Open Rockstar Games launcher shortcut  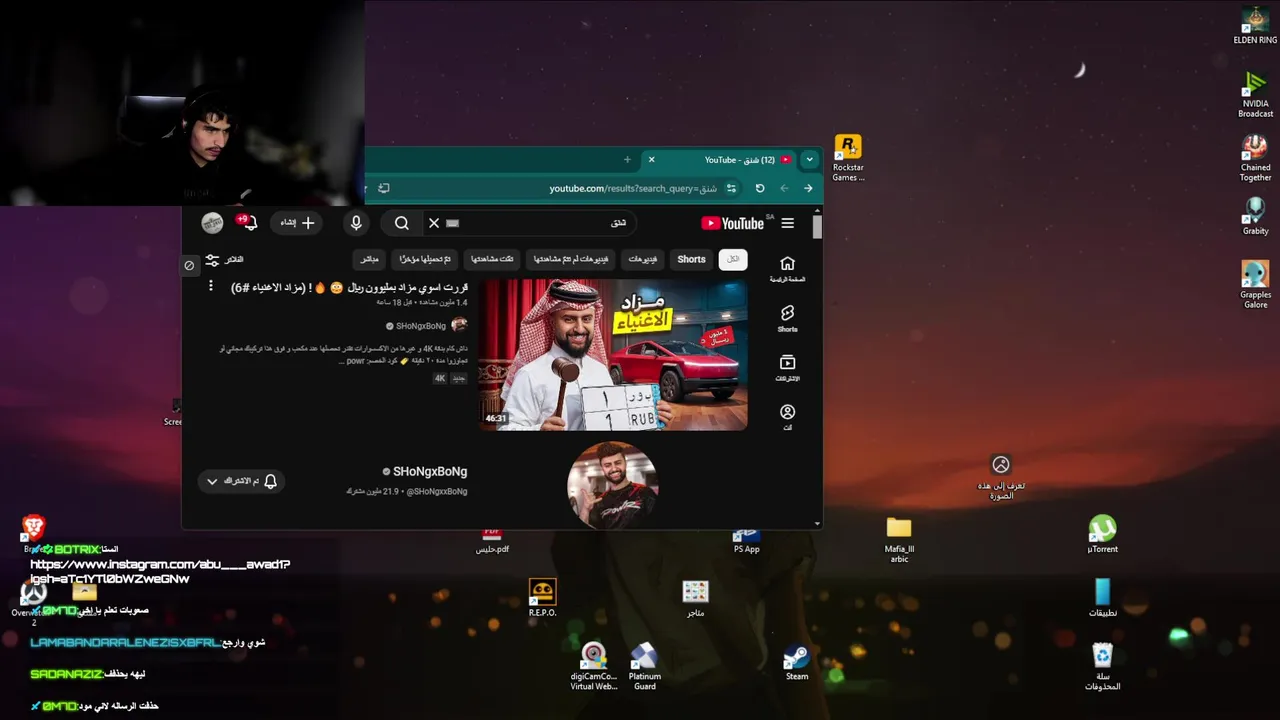[848, 158]
